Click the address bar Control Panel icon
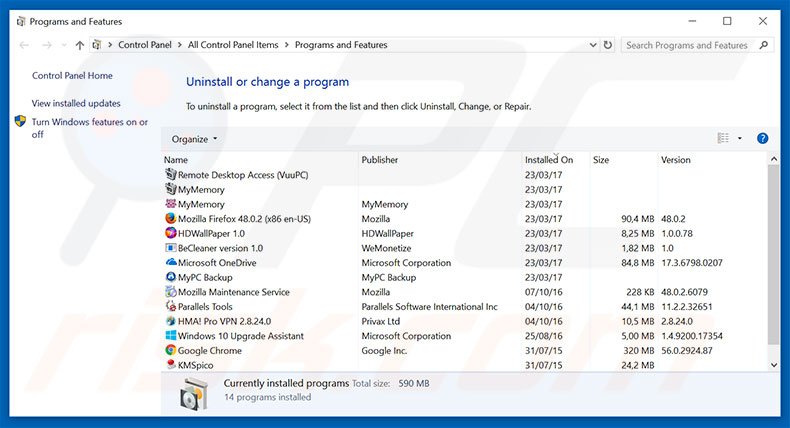This screenshot has height=428, width=790. [x=97, y=45]
